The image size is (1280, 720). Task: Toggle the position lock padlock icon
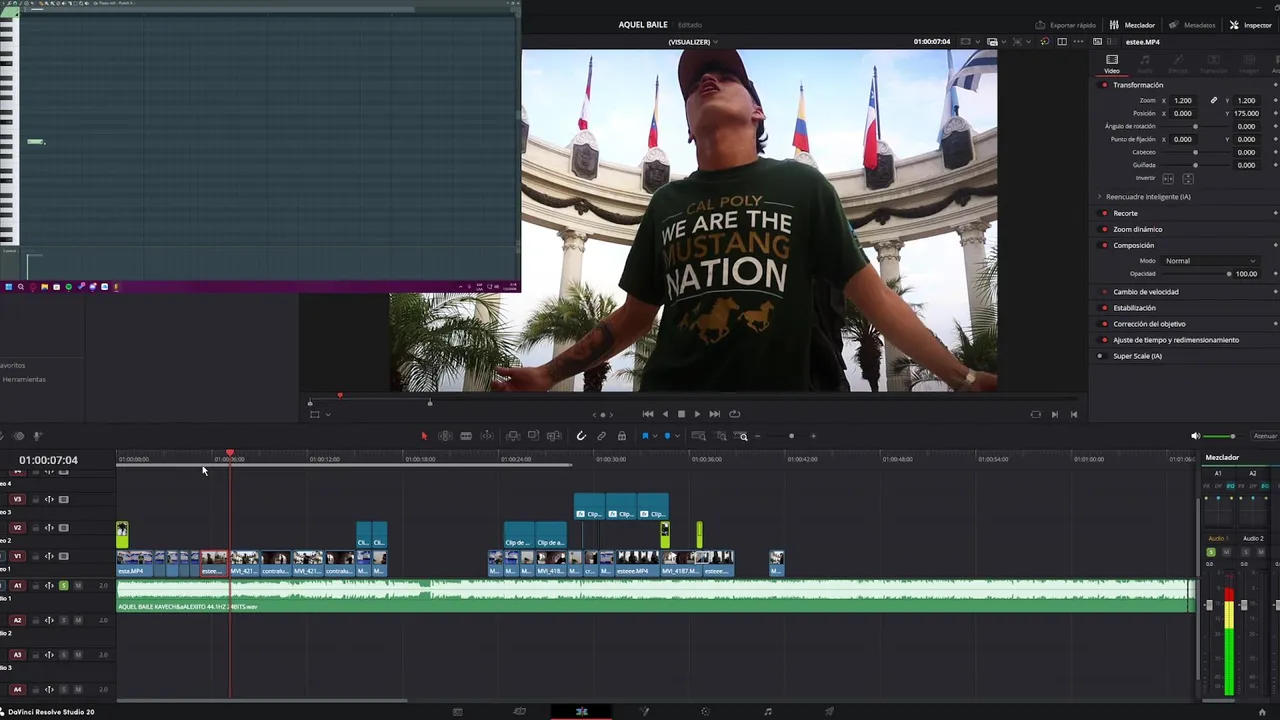point(621,436)
